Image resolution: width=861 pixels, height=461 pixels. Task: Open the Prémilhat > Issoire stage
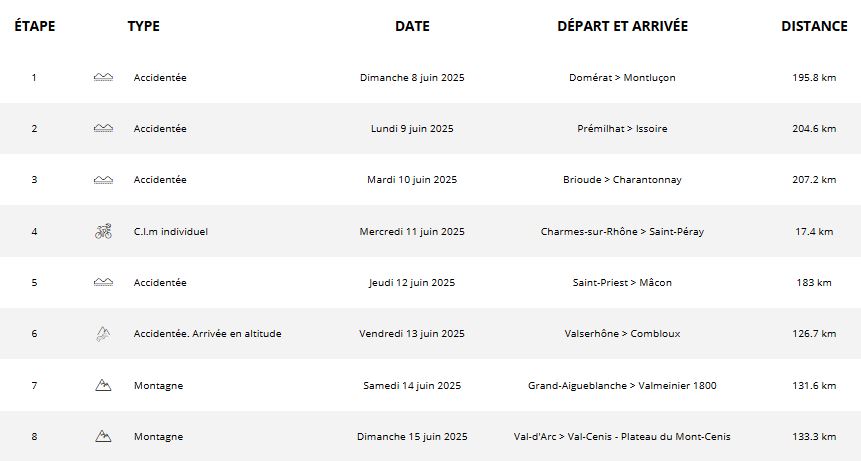click(622, 129)
